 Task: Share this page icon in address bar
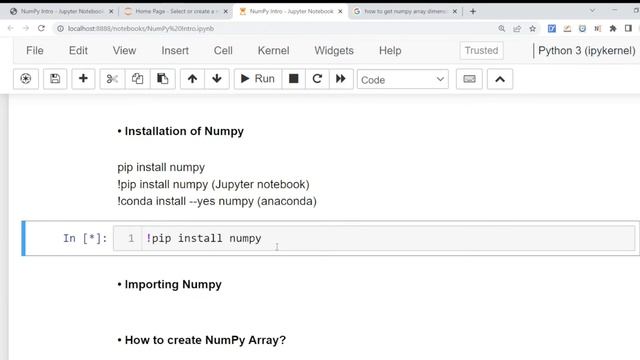pos(517,28)
